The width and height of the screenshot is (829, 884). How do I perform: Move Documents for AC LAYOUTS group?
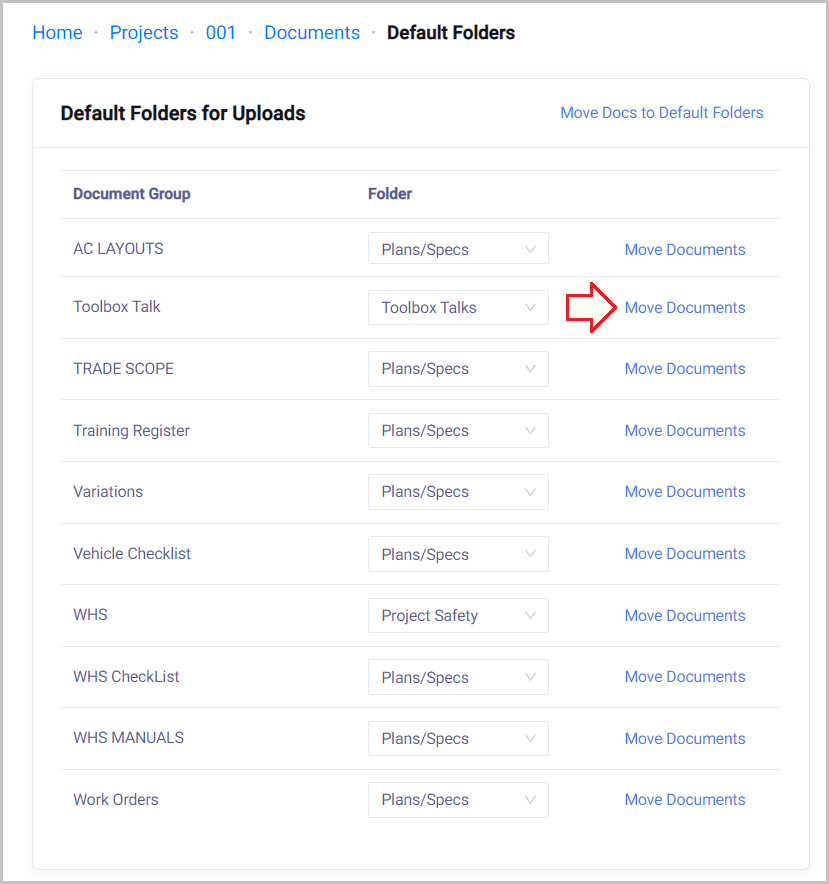point(684,250)
